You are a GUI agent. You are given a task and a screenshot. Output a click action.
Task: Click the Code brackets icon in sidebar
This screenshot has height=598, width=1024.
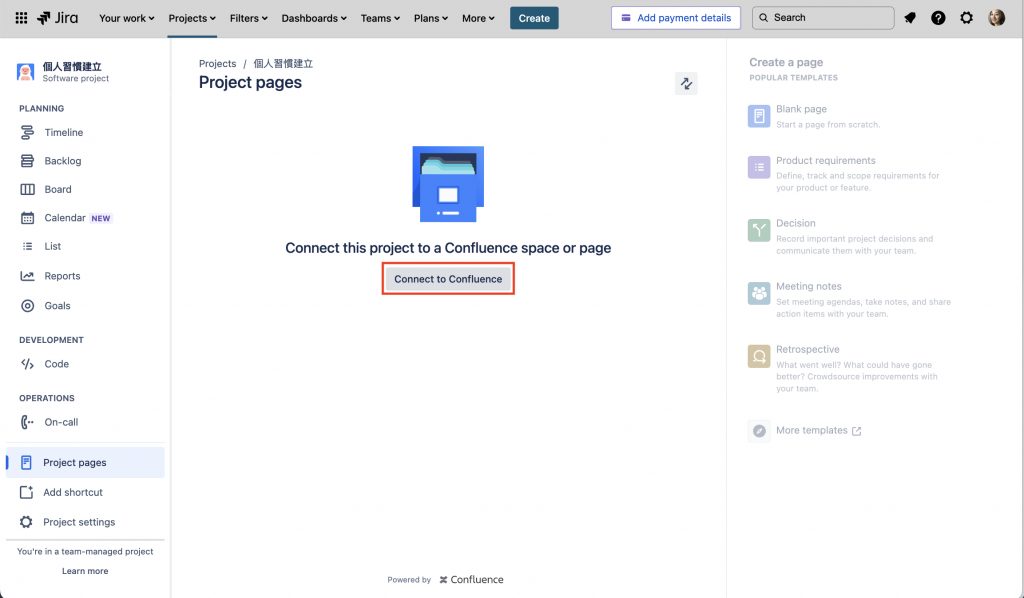tap(27, 364)
